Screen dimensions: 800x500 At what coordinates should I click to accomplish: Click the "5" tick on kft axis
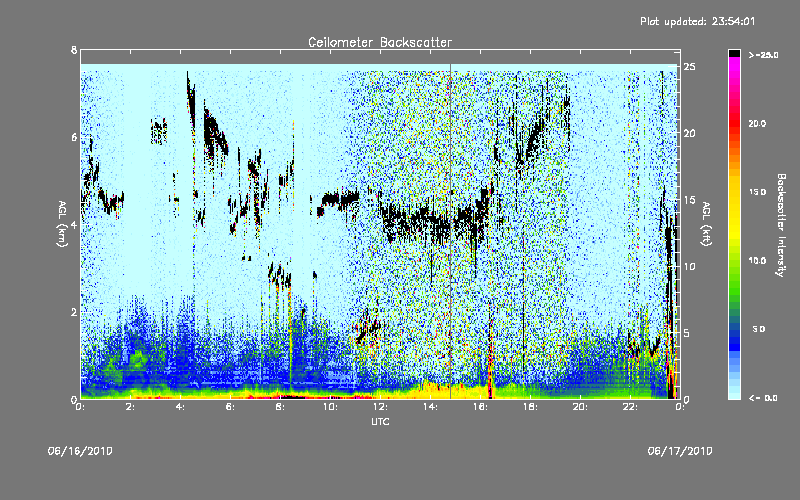[x=688, y=333]
